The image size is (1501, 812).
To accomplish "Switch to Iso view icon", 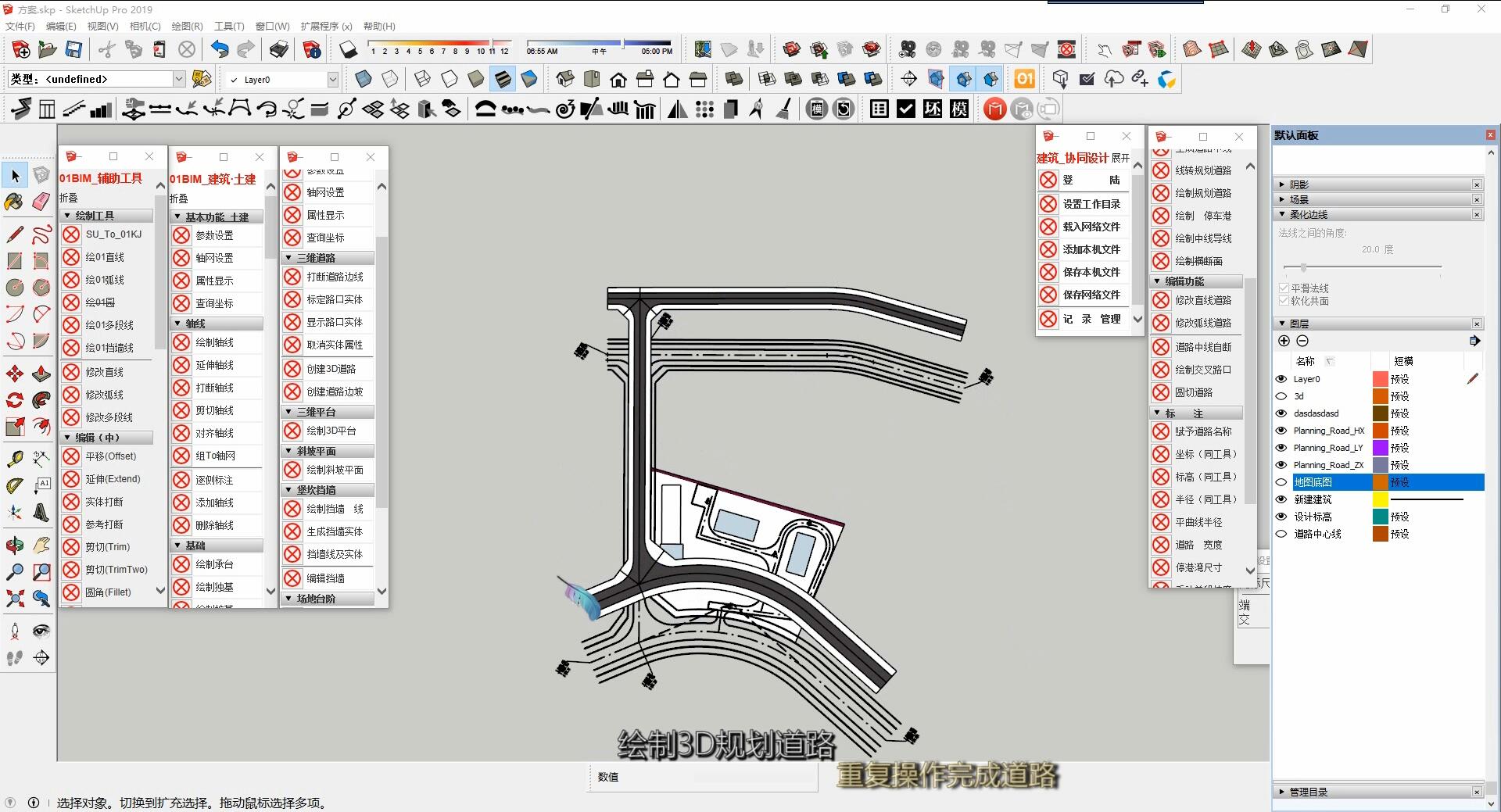I will pos(565,79).
